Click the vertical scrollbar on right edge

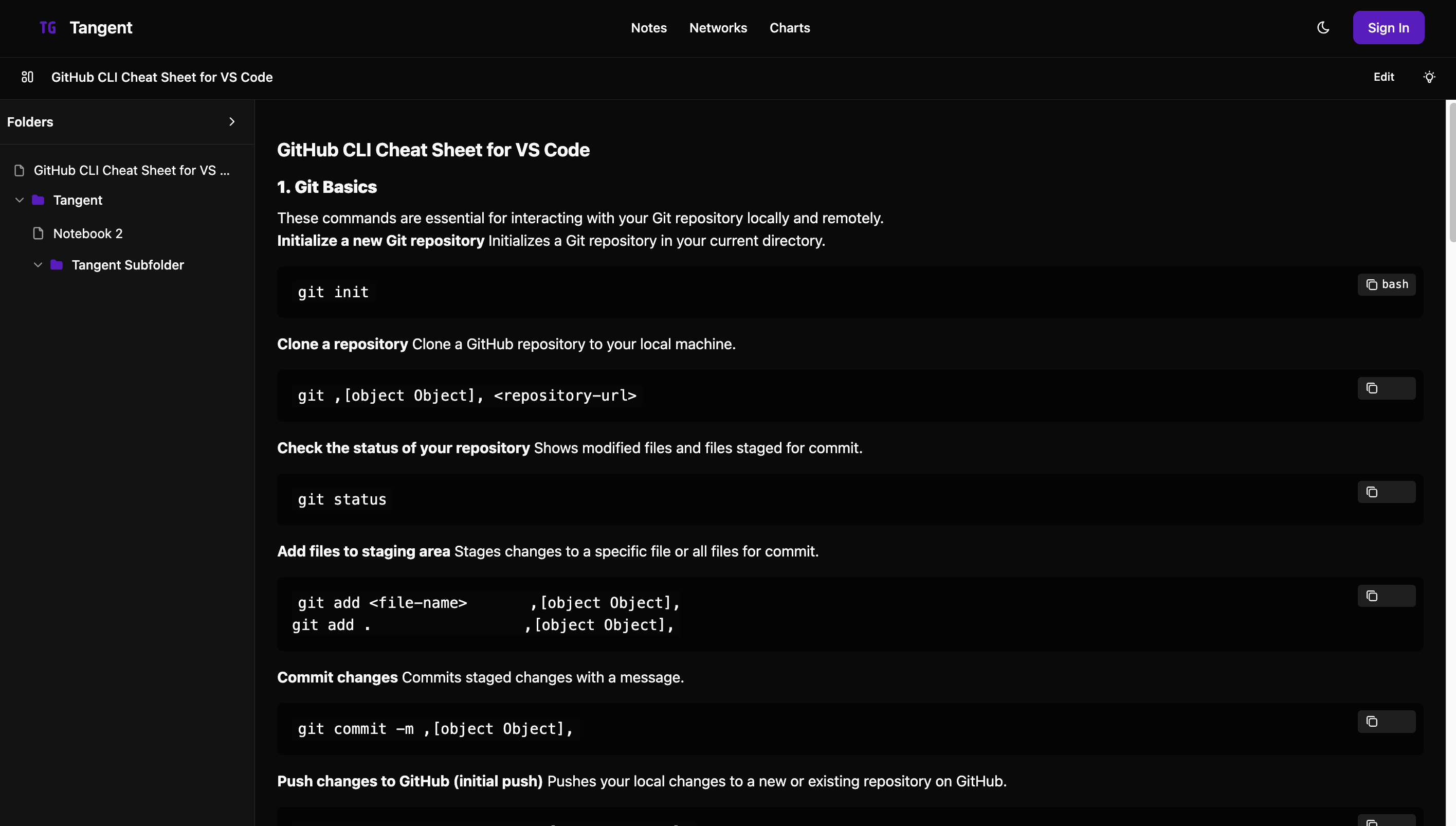click(x=1451, y=170)
